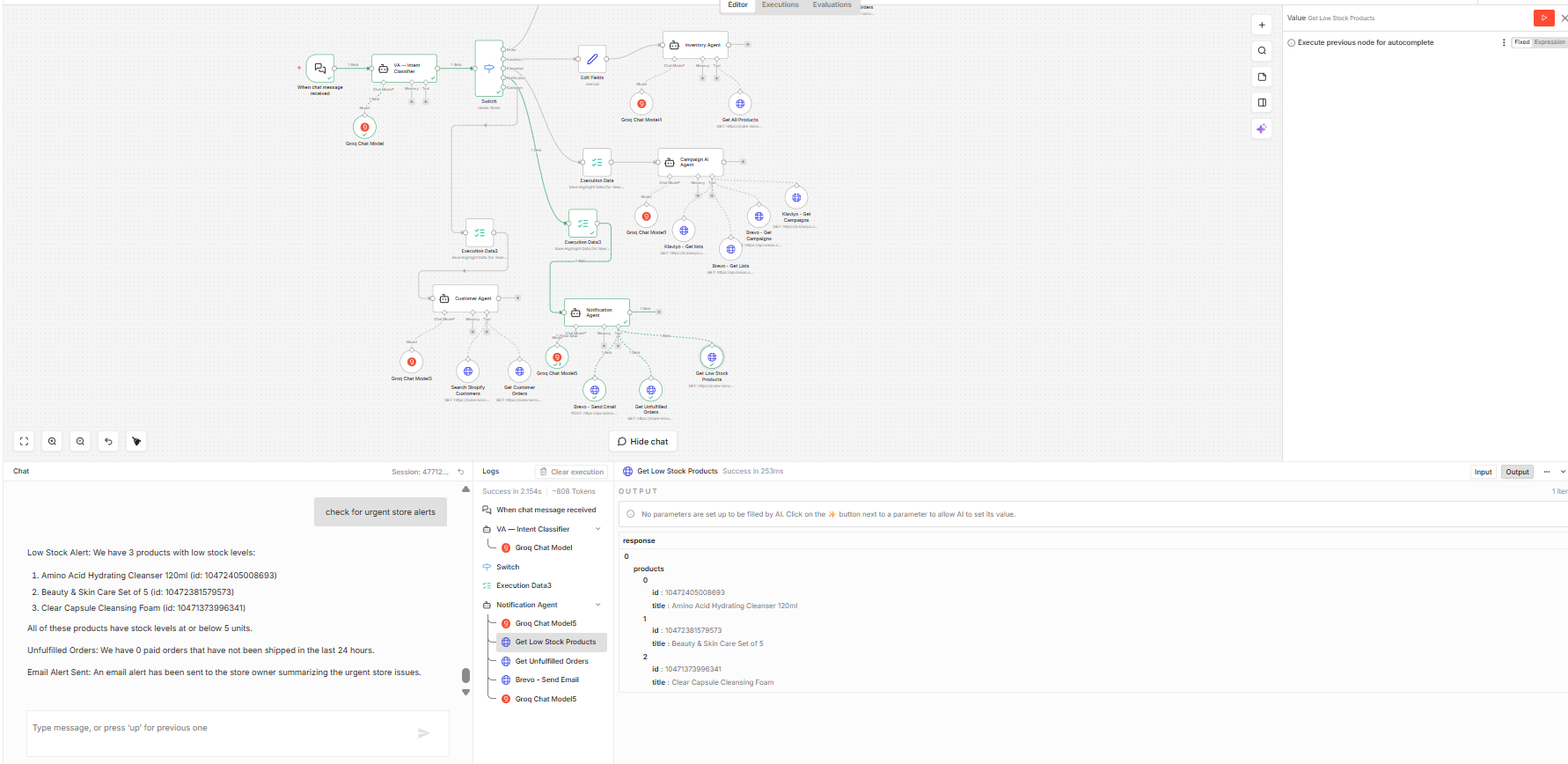1568x764 pixels.
Task: Click the reset zoom arrow icon
Action: pos(108,441)
